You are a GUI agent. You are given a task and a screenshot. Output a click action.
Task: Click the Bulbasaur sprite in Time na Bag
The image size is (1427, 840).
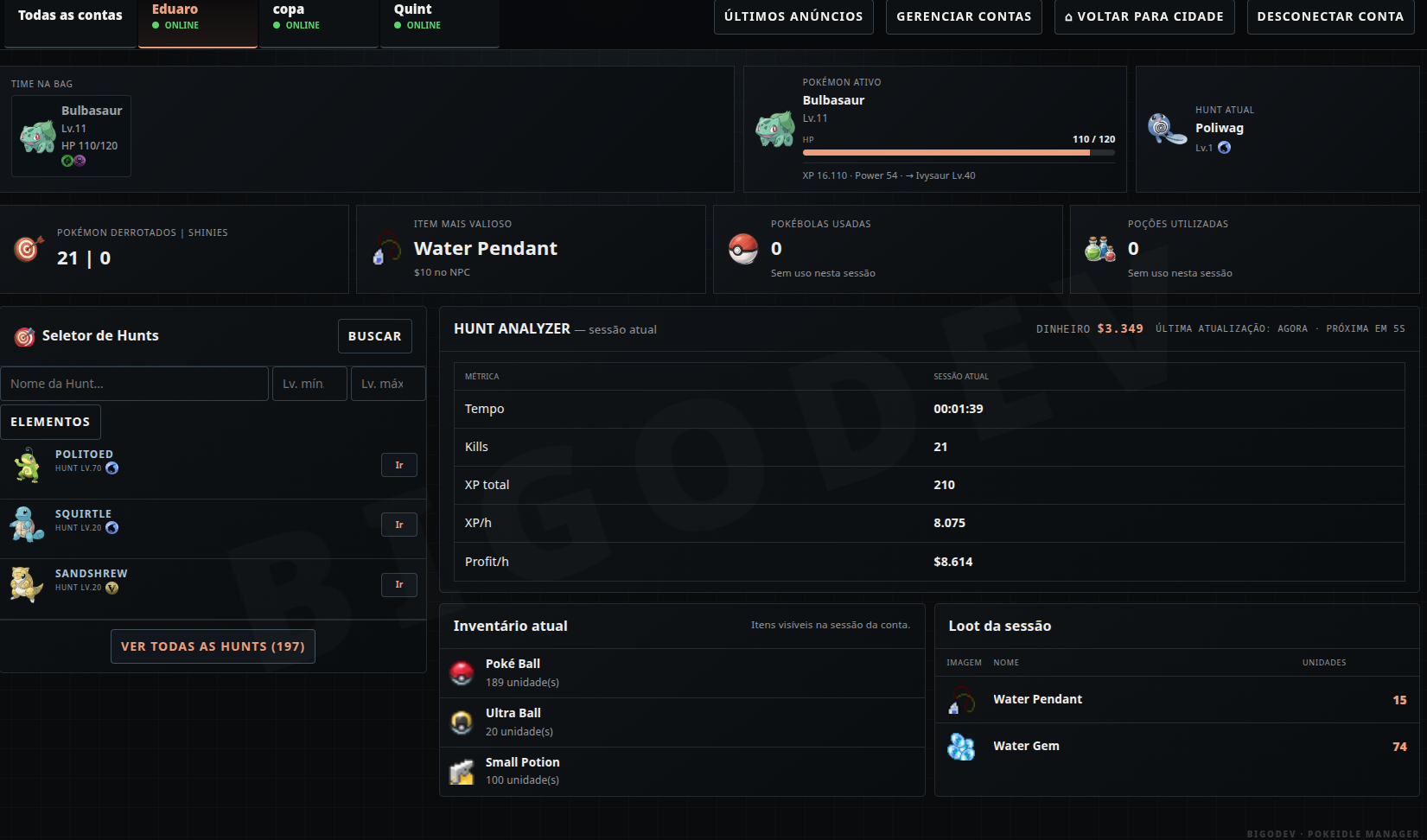pyautogui.click(x=38, y=137)
